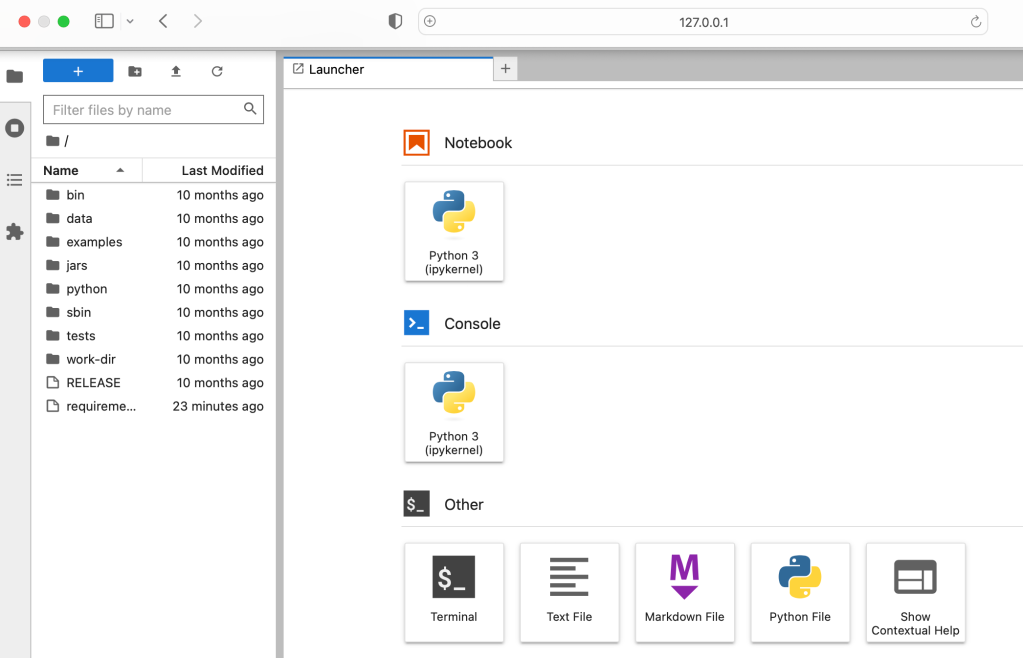Open a Terminal from the Launcher

pos(454,592)
